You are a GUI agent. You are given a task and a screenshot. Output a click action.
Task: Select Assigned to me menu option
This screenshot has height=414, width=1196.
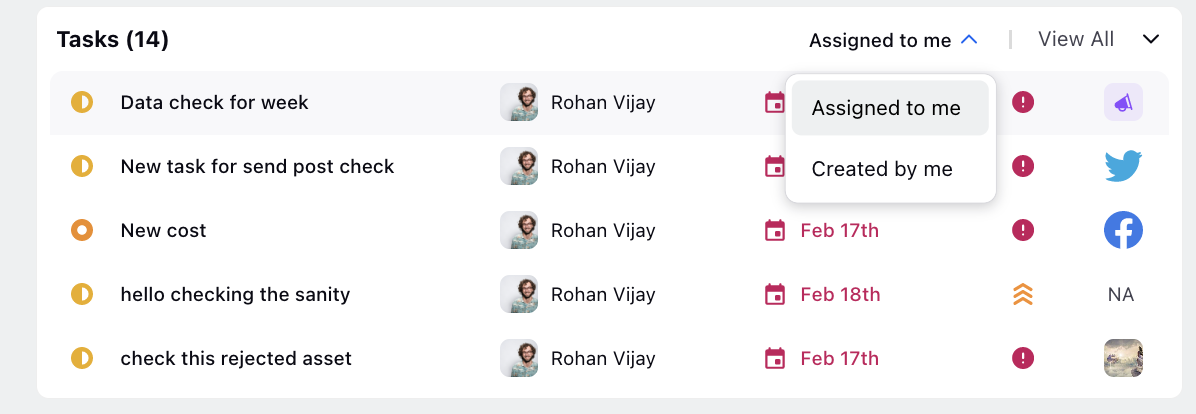click(890, 108)
